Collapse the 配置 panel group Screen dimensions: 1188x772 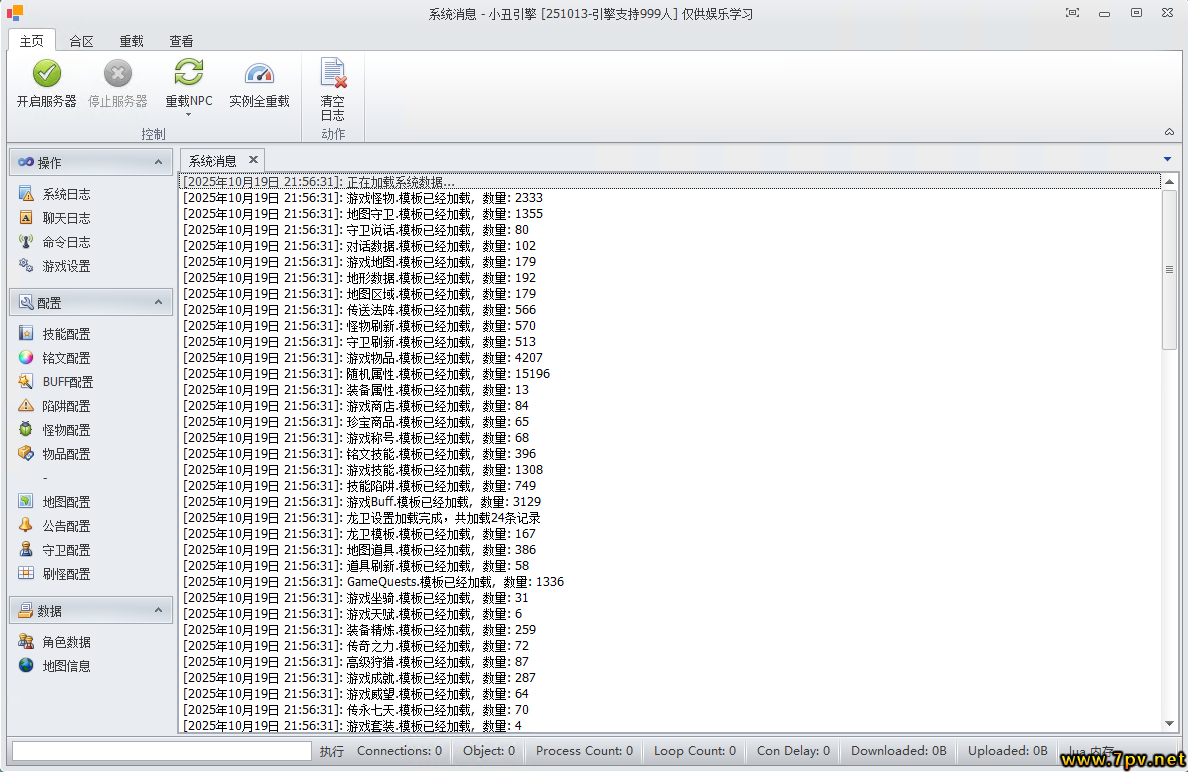click(158, 302)
